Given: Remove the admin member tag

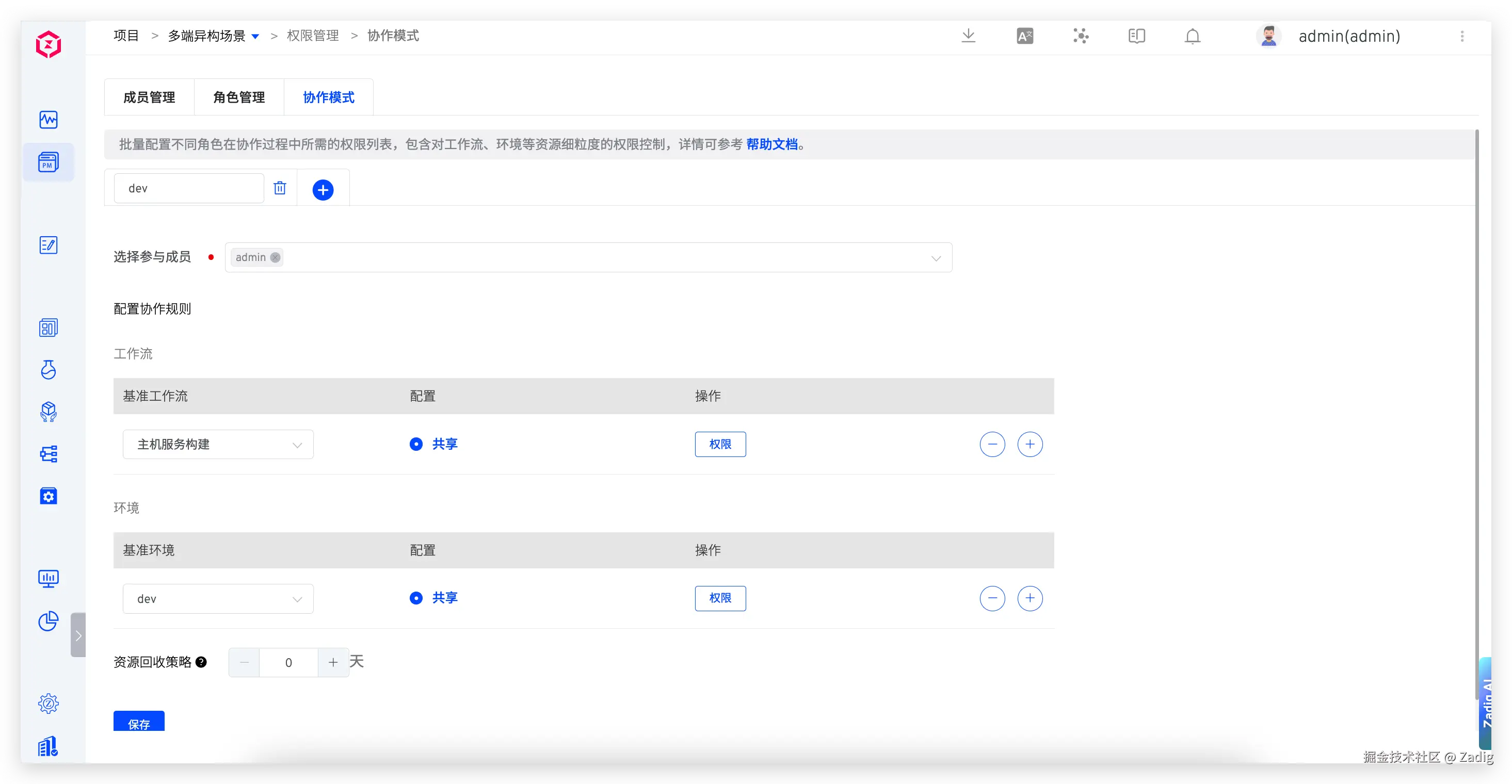Looking at the screenshot, I should [275, 257].
